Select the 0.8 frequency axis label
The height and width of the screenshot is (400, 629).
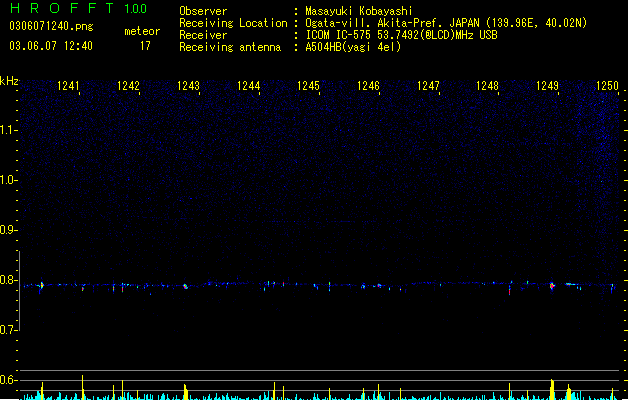coord(8,280)
